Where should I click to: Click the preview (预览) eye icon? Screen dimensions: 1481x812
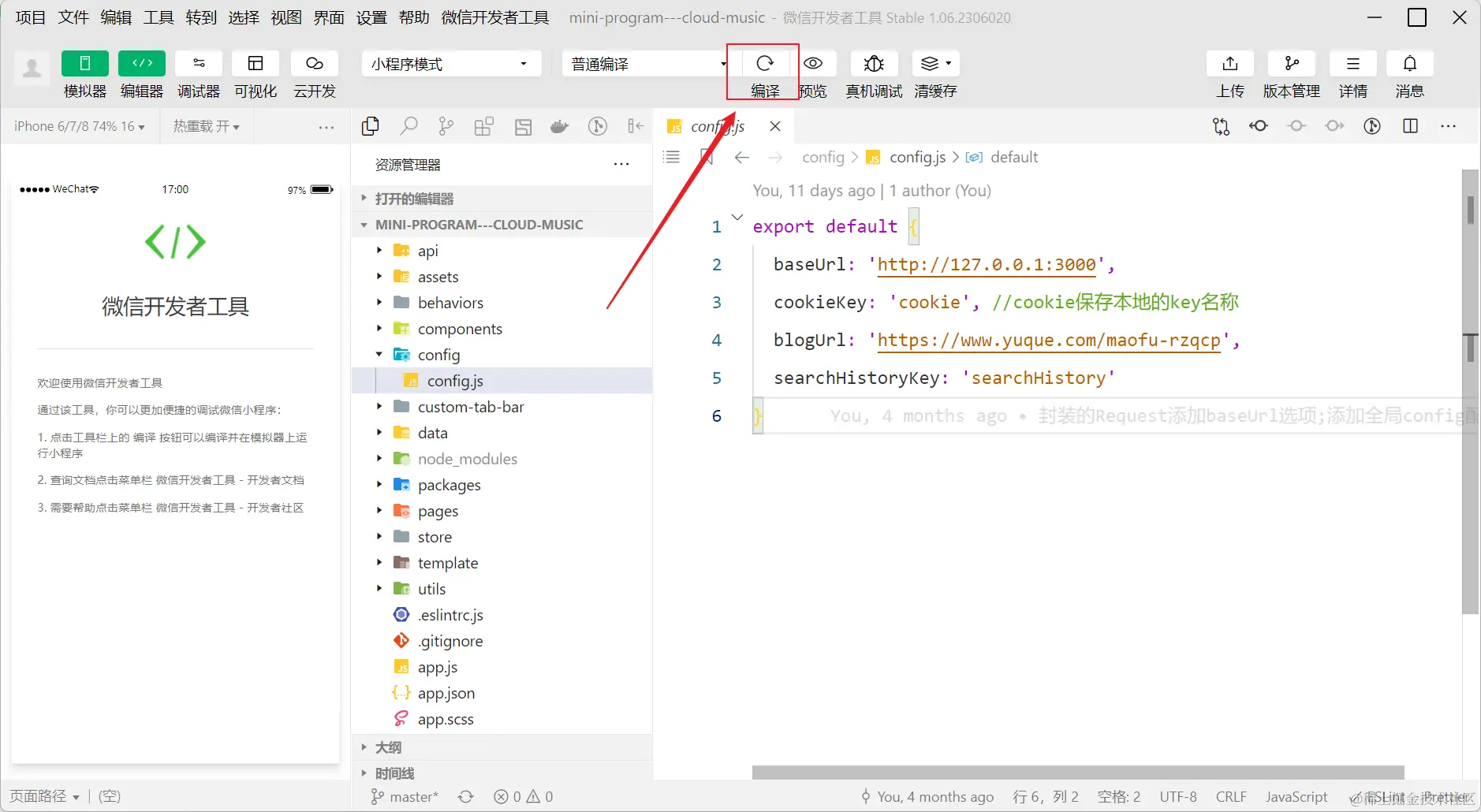(x=813, y=63)
